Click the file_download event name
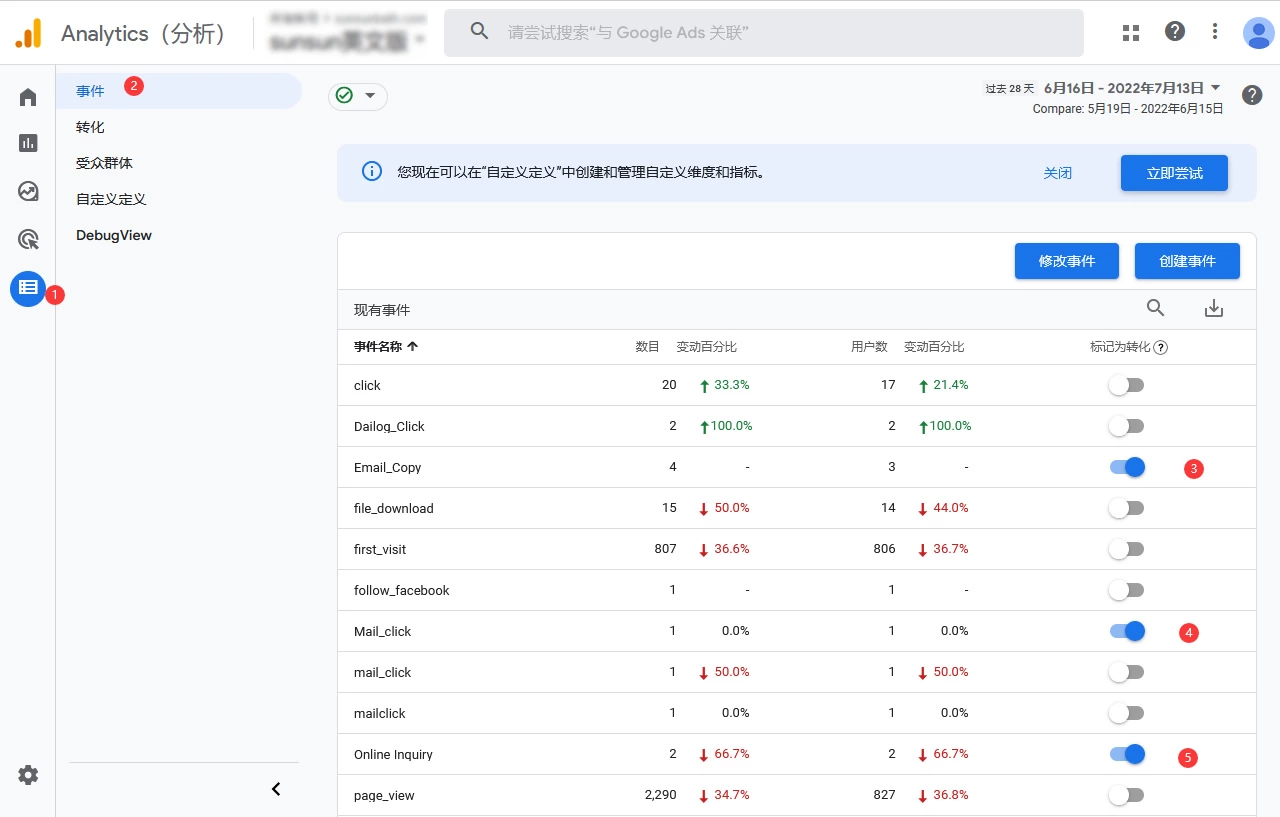 click(x=393, y=508)
